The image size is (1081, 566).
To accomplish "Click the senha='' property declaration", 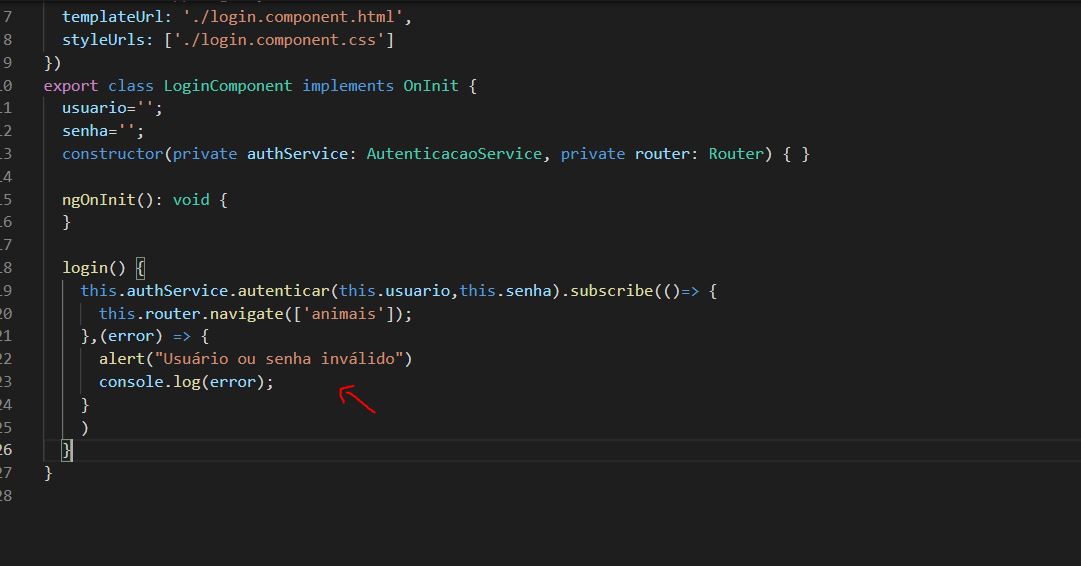I will coord(103,131).
